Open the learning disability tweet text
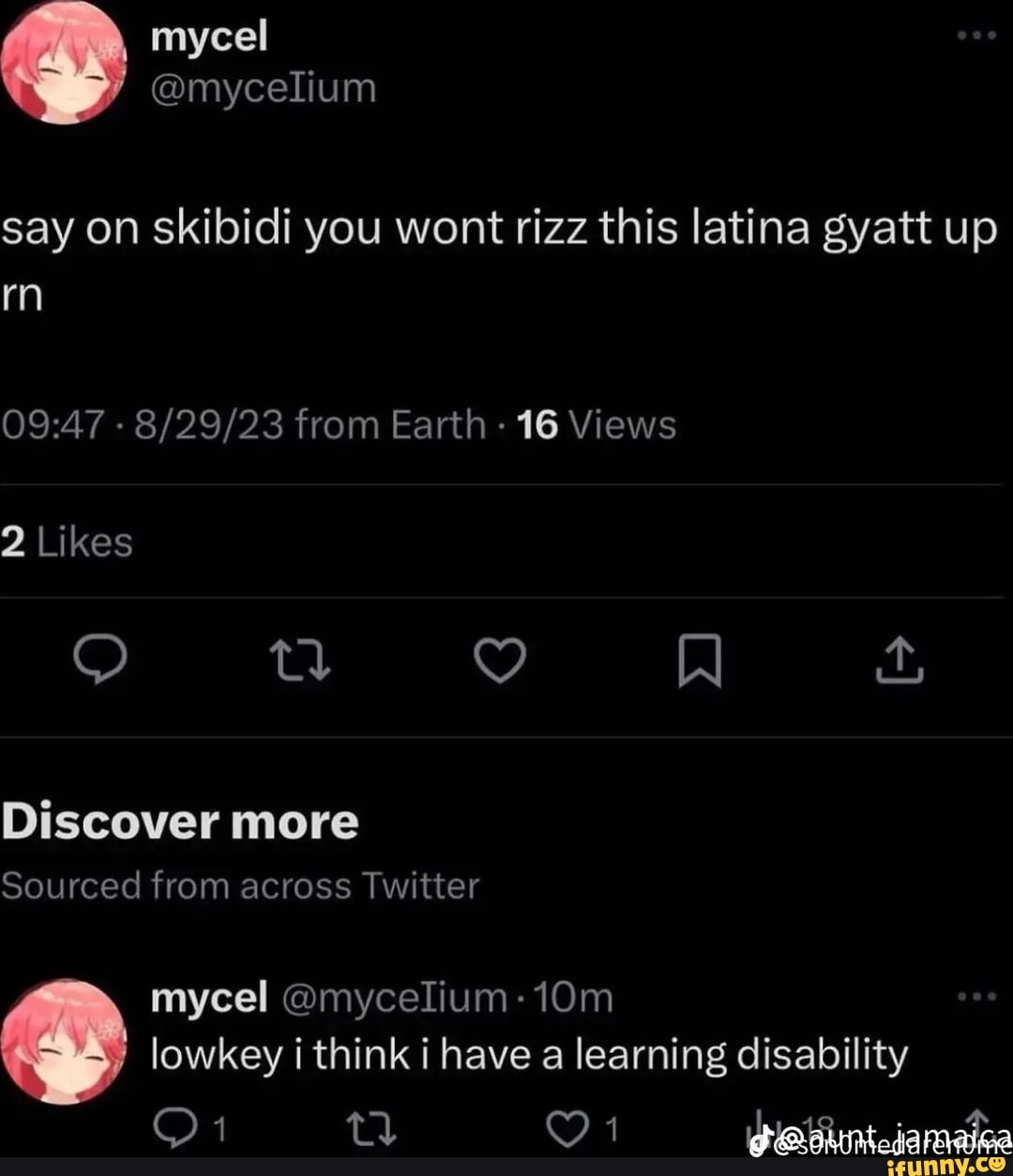The image size is (1013, 1176). (530, 1055)
